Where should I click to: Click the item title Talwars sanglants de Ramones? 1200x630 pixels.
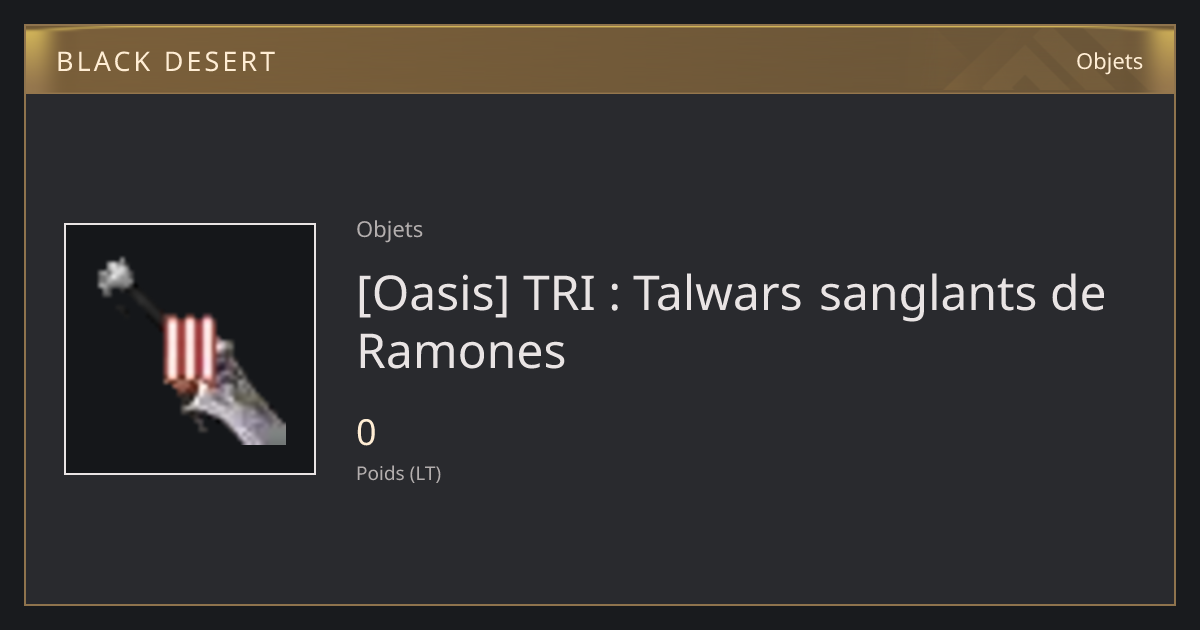[x=731, y=322]
